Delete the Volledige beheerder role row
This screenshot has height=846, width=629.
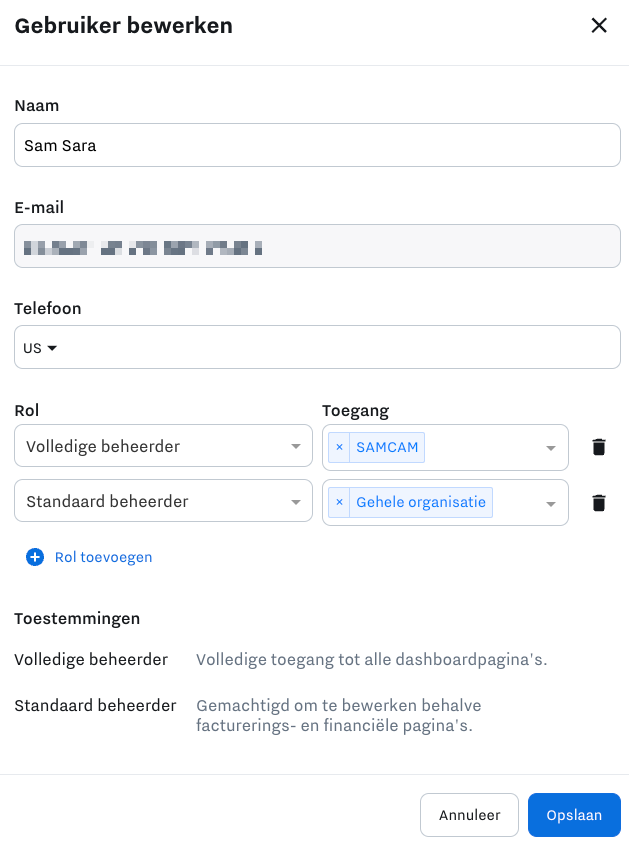pyautogui.click(x=599, y=447)
